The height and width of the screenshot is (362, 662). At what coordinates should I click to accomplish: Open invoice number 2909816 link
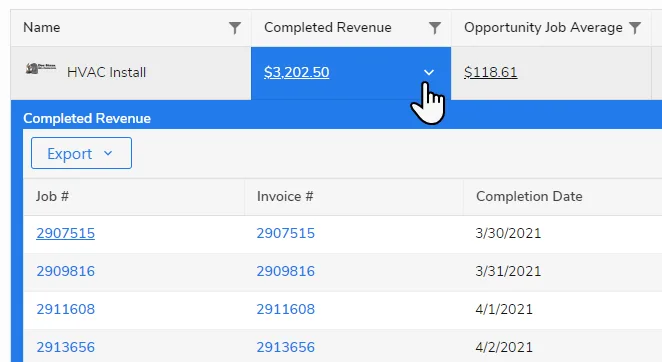tap(286, 271)
